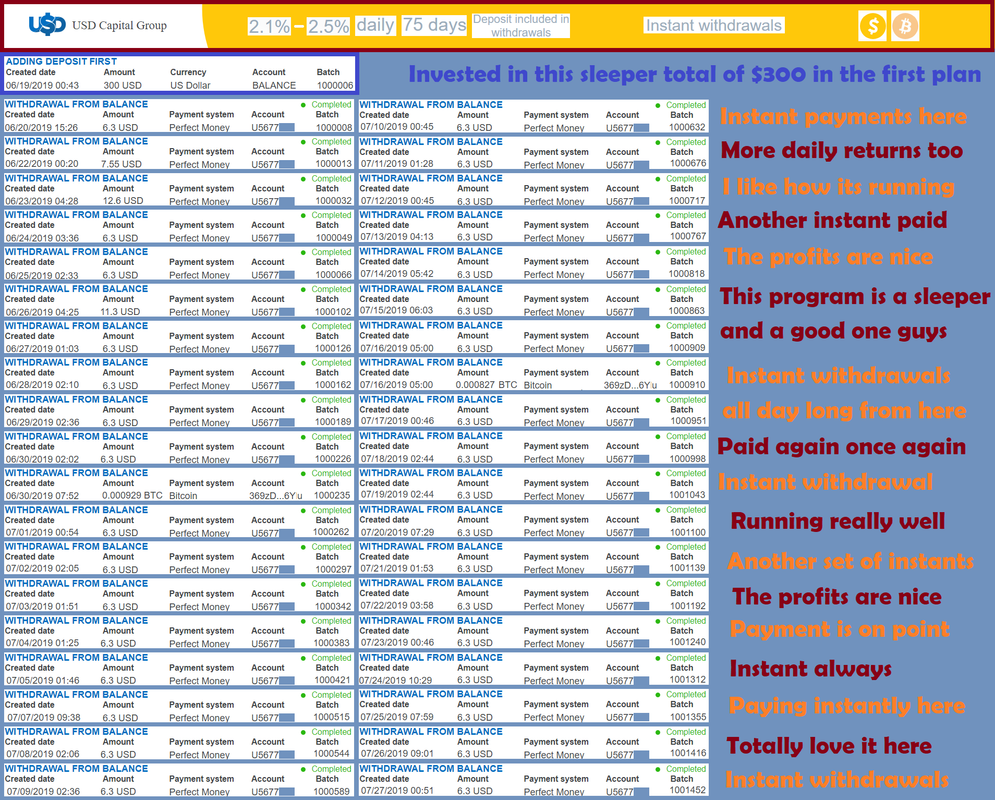995x800 pixels.
Task: Click the 12.6 USD withdrawal amount
Action: (123, 200)
